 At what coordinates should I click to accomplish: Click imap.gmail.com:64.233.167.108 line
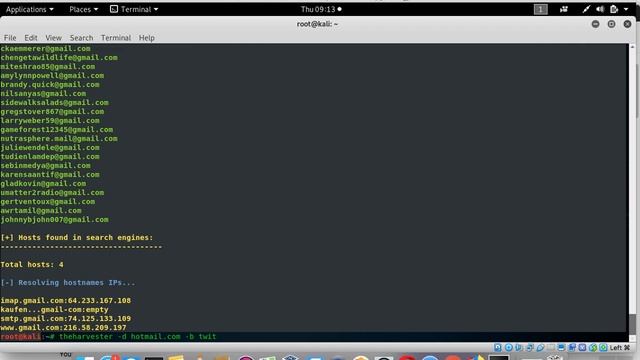pyautogui.click(x=66, y=300)
